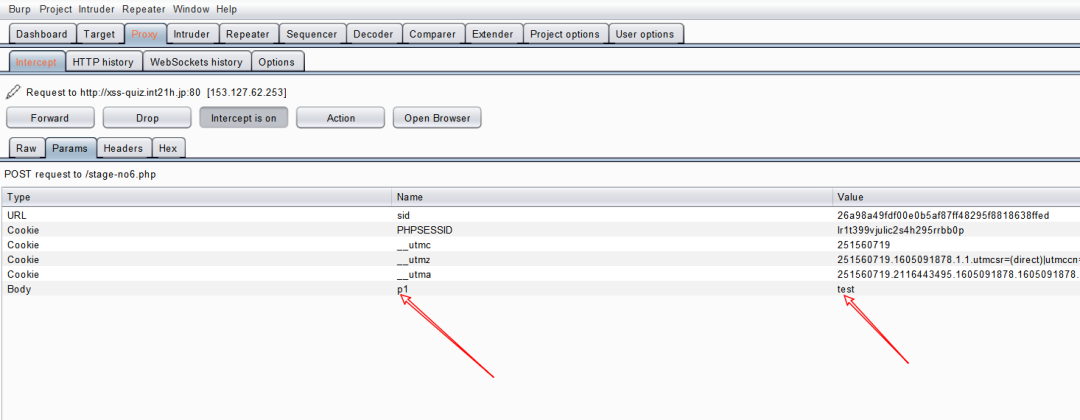Open the Help menu
This screenshot has width=1080, height=420.
pos(226,9)
